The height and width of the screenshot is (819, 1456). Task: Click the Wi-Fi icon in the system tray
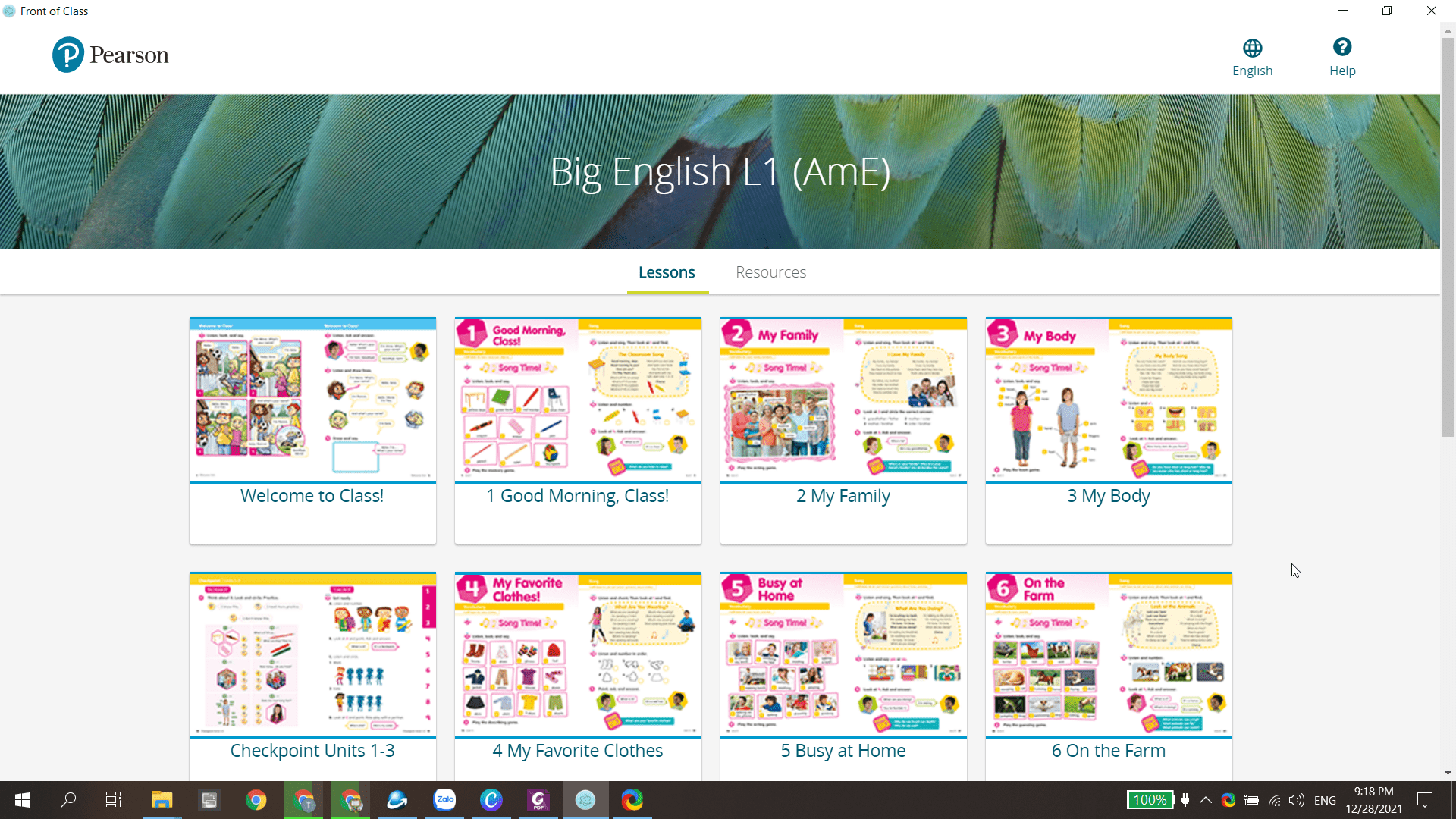tap(1273, 800)
